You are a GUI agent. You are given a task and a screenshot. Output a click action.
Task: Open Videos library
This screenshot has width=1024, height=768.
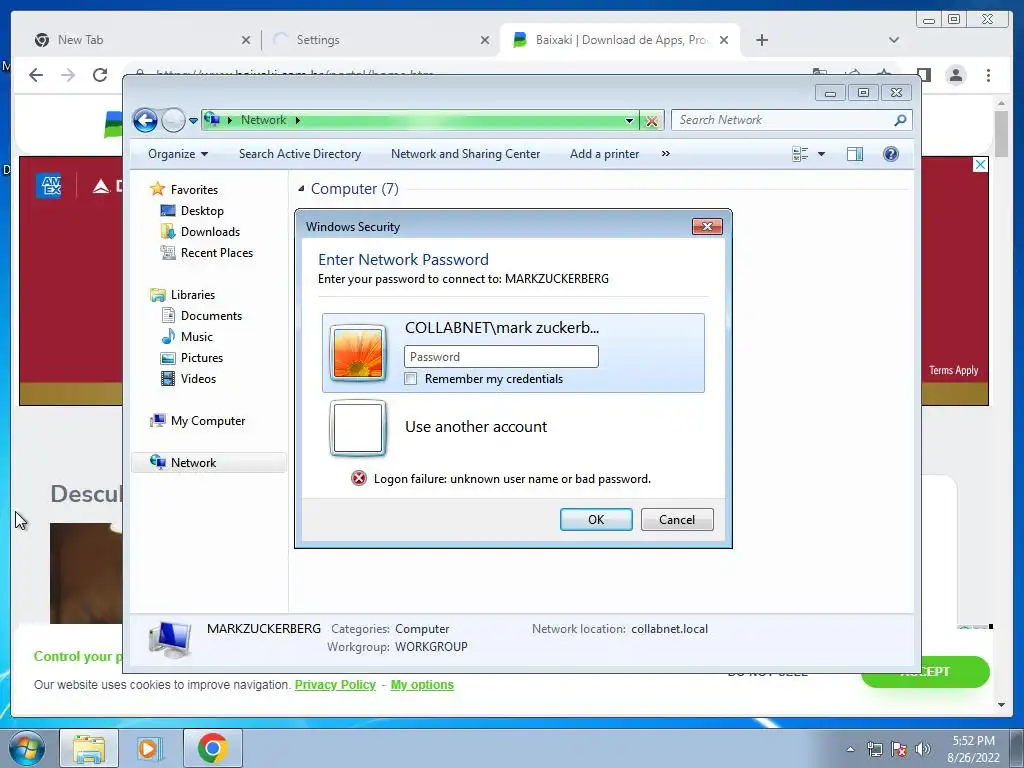[x=198, y=379]
